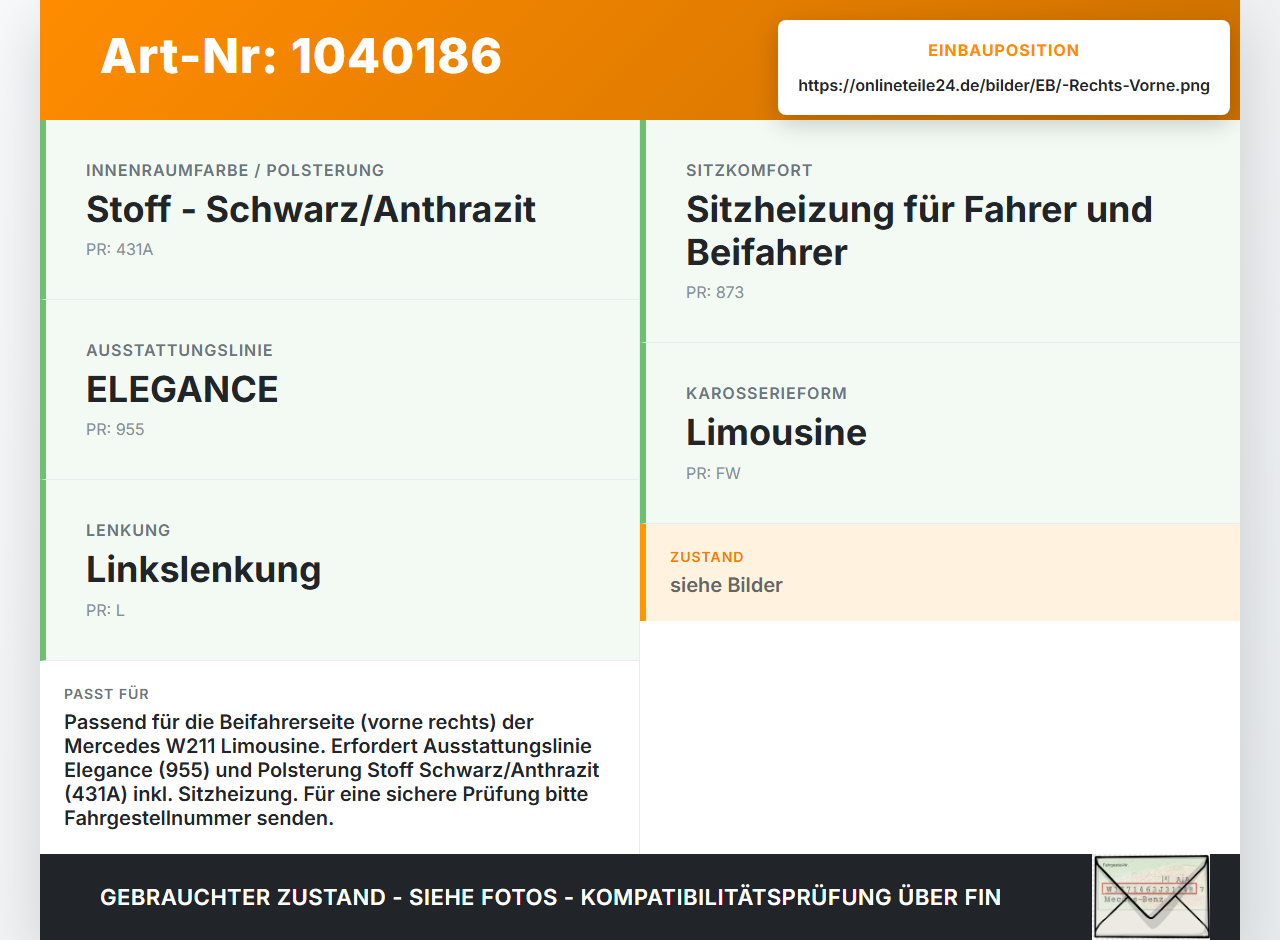Click the PR: L code

tap(105, 610)
